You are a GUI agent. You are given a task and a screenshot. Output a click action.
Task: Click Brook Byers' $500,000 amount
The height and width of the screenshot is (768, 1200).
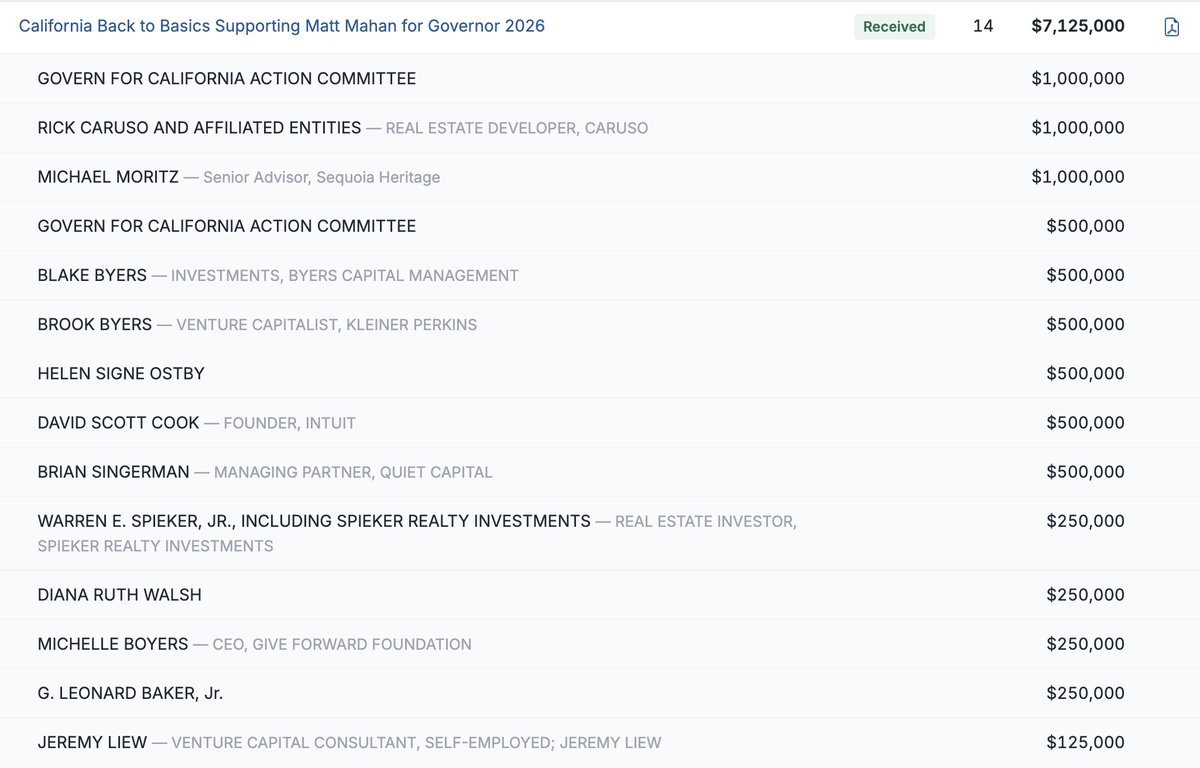click(x=1085, y=324)
